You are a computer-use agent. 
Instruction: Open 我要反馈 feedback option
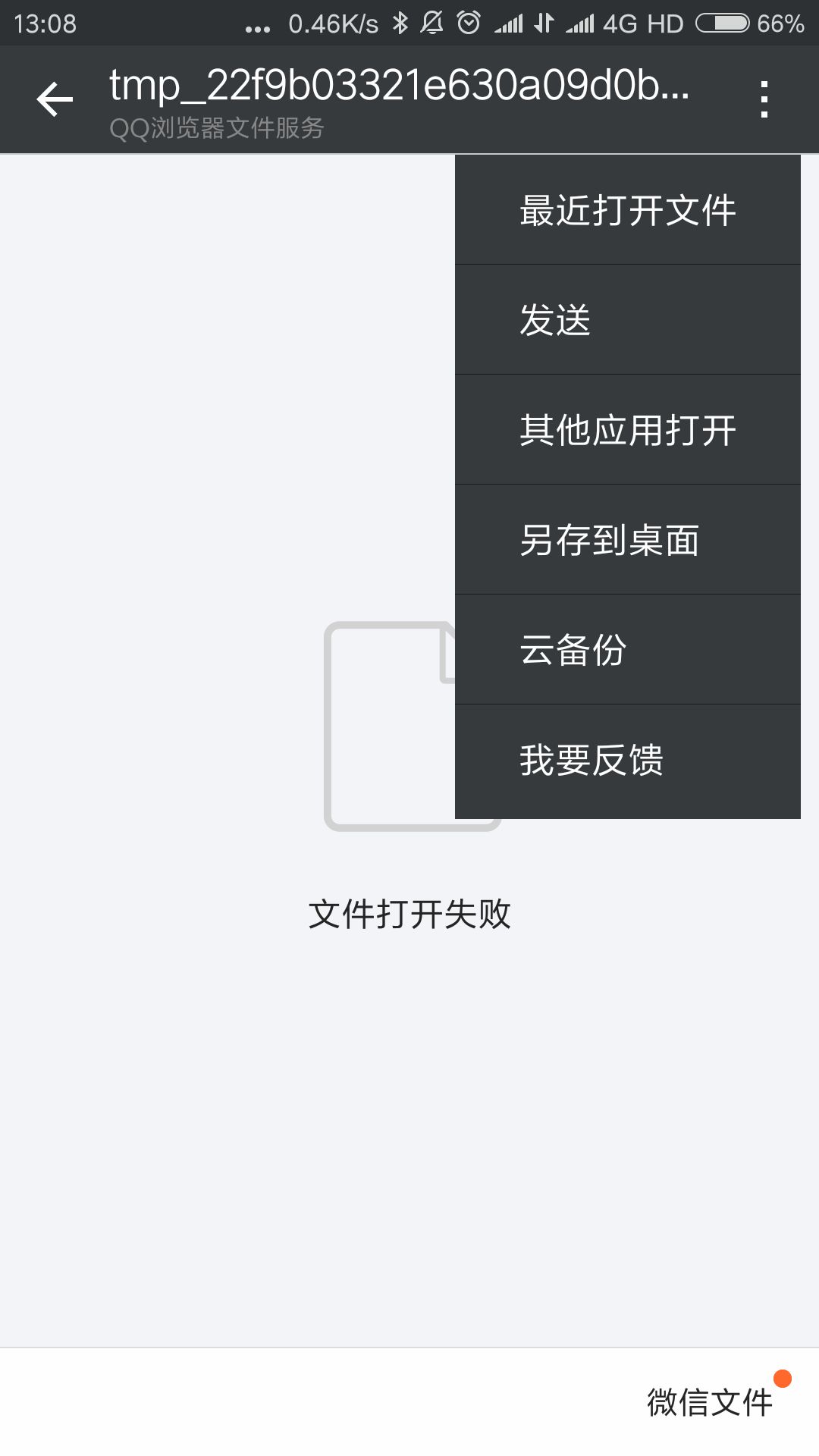click(x=628, y=761)
